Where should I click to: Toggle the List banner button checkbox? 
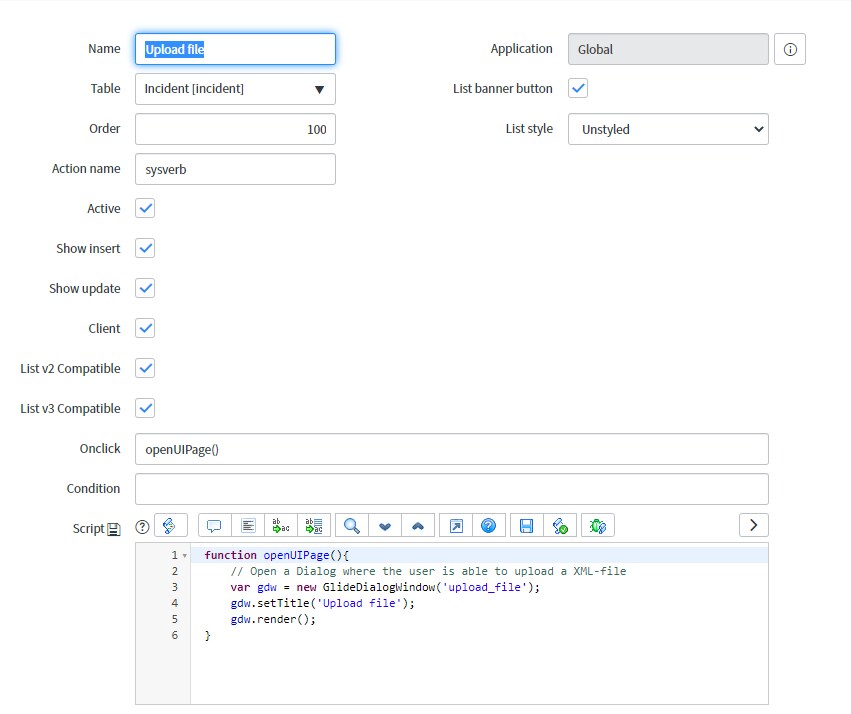pos(578,88)
